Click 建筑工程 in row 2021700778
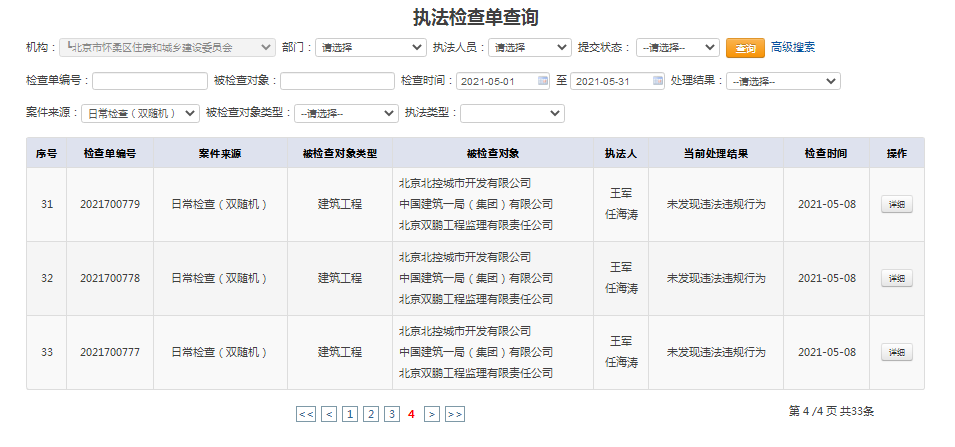955x447 pixels. (x=340, y=278)
